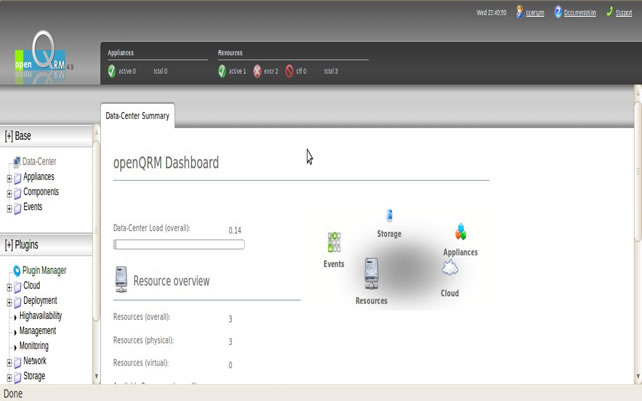
Task: Click the Wed clock time in header
Action: click(x=491, y=13)
